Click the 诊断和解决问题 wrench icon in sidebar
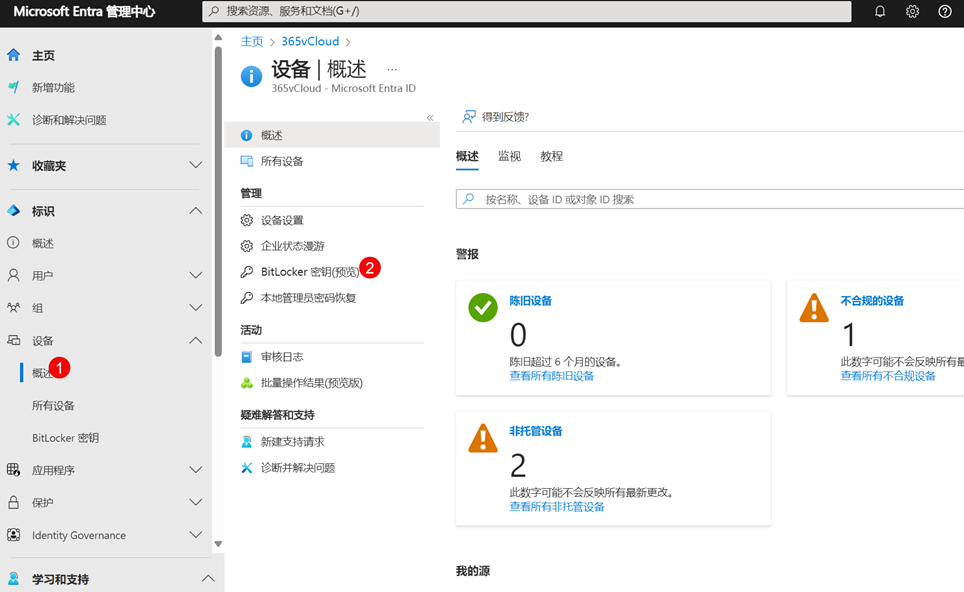The height and width of the screenshot is (592, 964). (14, 119)
